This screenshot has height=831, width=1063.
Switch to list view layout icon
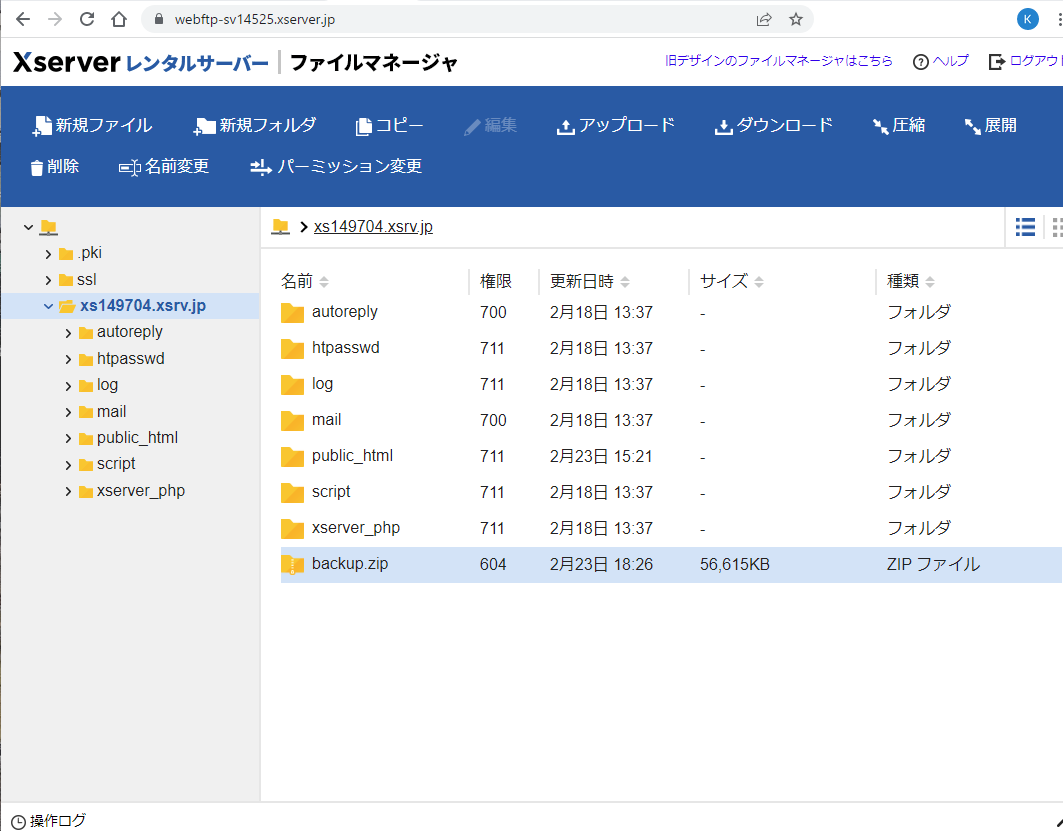tap(1025, 227)
